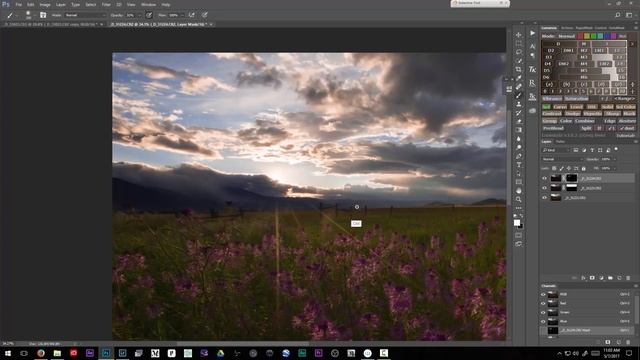Select the Hand tool
The image size is (640, 360).
518,191
